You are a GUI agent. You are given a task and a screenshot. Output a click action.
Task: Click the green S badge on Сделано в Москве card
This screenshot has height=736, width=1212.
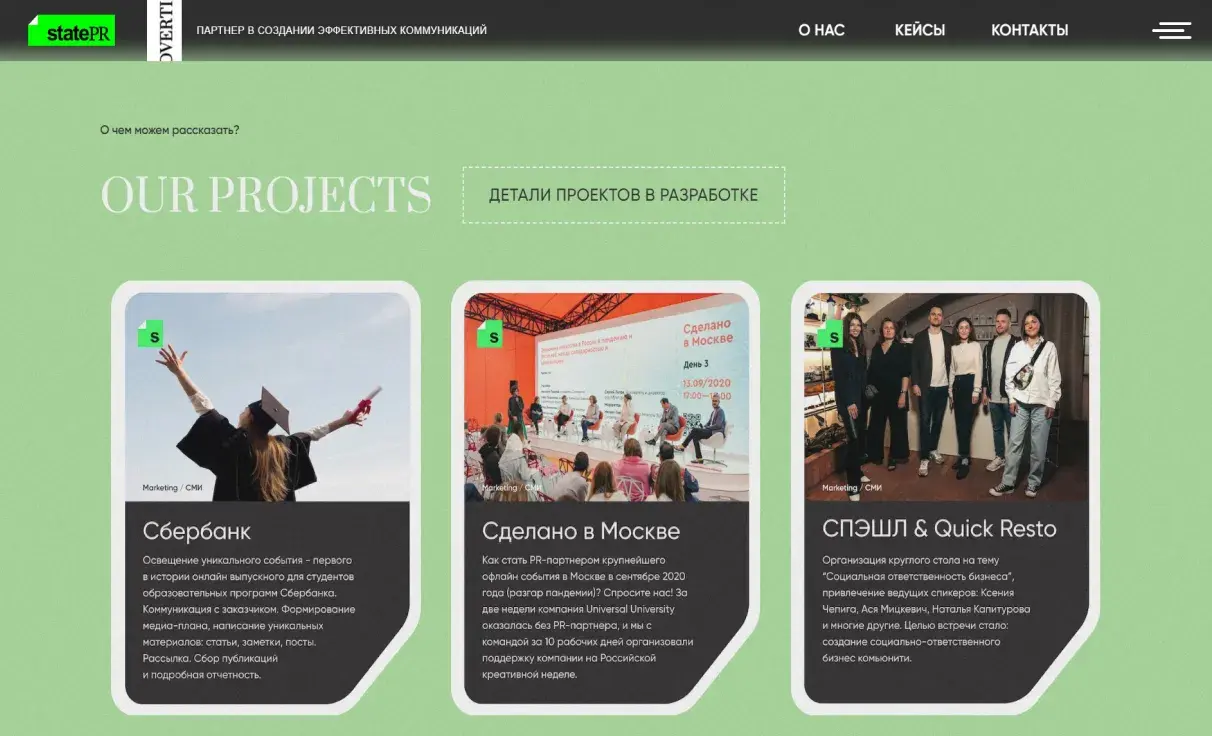coord(490,334)
